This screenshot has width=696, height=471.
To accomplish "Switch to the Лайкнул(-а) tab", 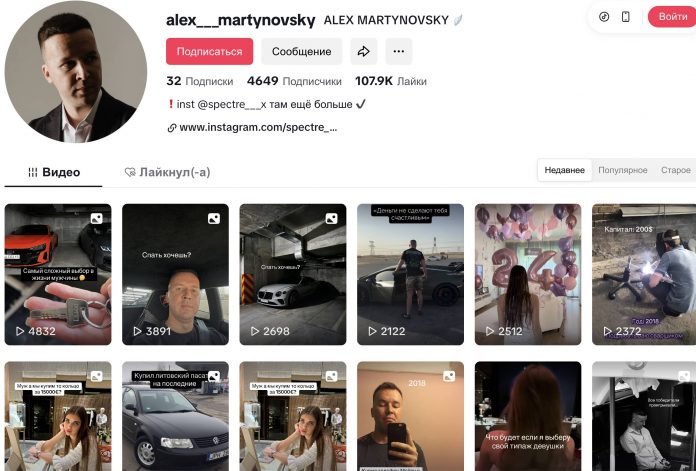I will pyautogui.click(x=167, y=172).
